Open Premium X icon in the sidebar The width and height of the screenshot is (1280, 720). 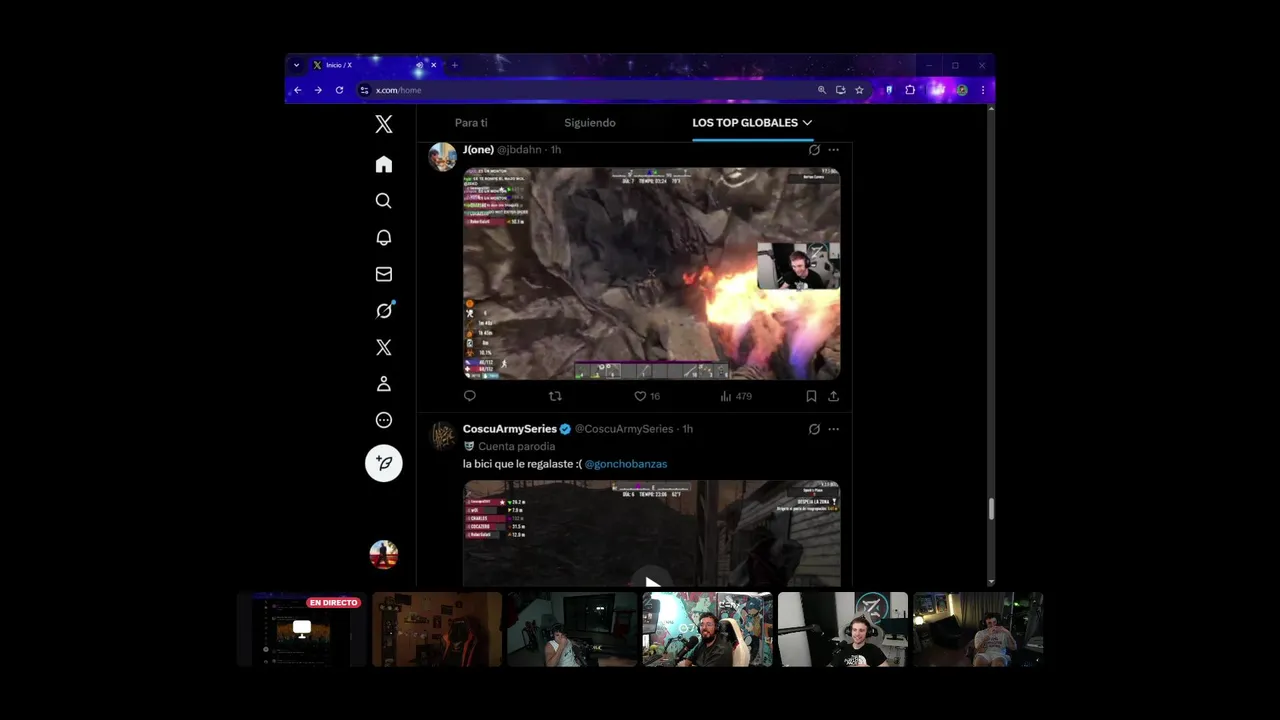[x=384, y=347]
